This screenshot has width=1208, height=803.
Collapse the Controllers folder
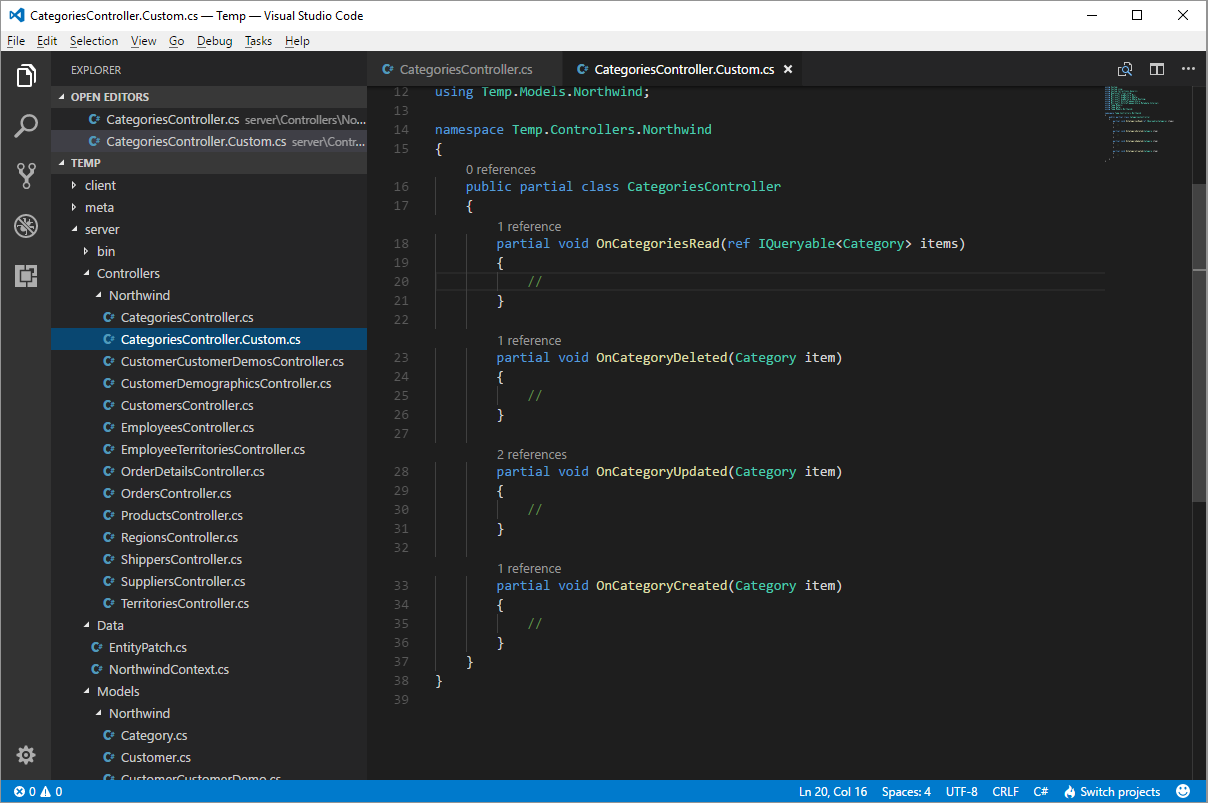(209, 273)
